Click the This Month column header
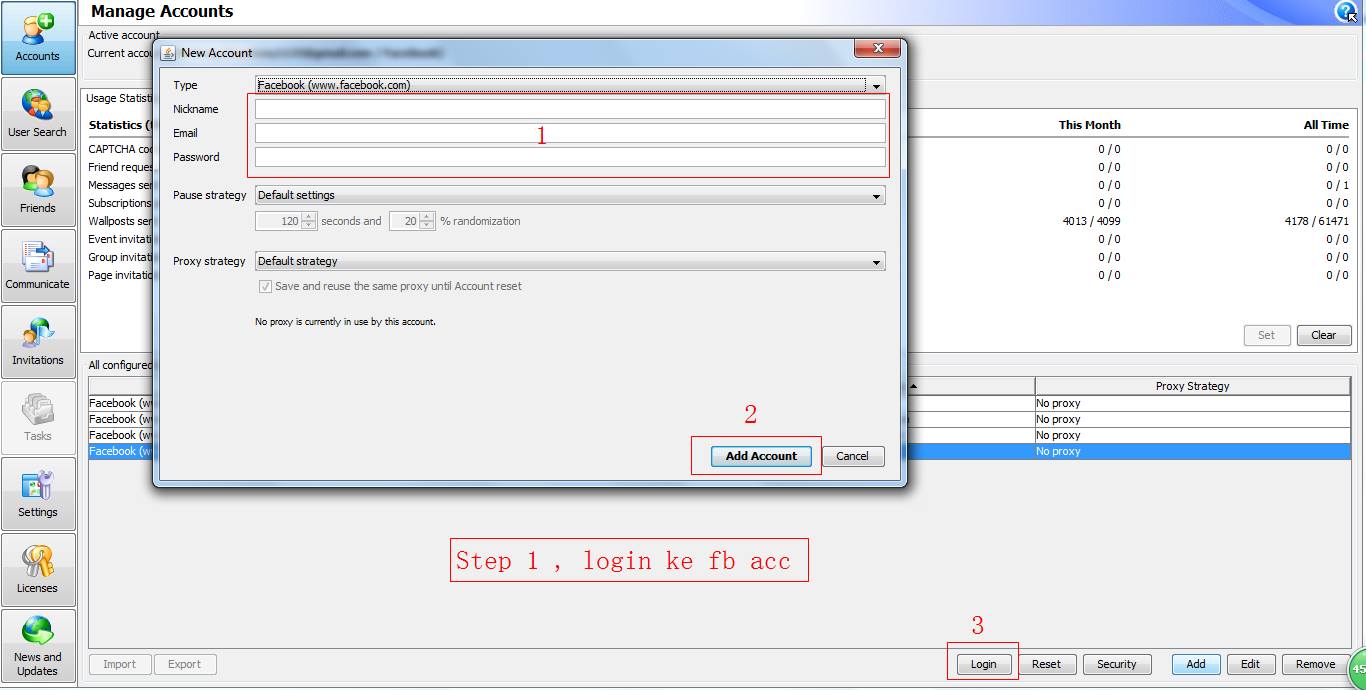1366x690 pixels. (1089, 125)
